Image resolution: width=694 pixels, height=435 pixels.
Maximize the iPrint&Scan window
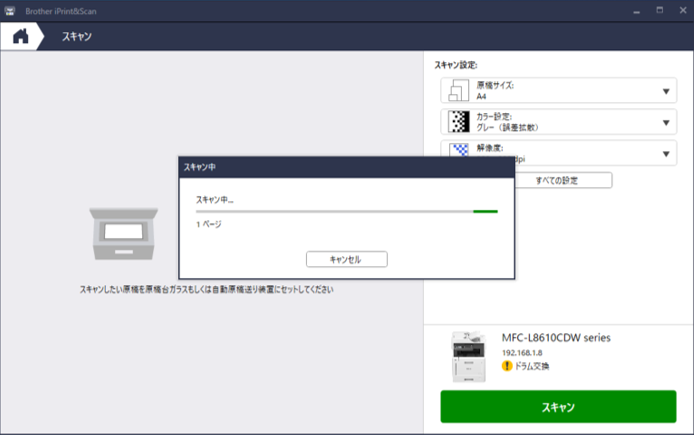[658, 9]
